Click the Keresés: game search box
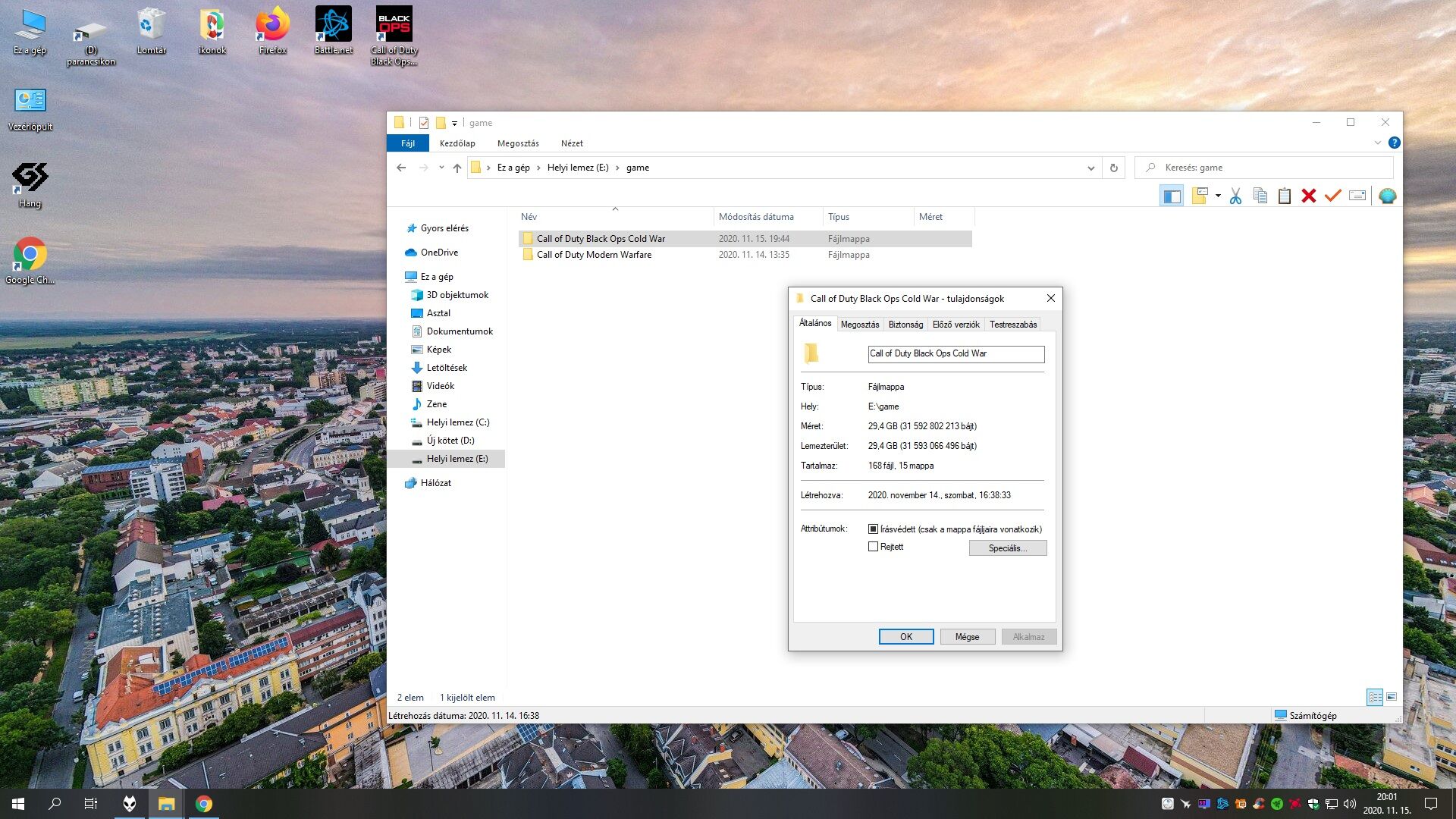 [1264, 168]
